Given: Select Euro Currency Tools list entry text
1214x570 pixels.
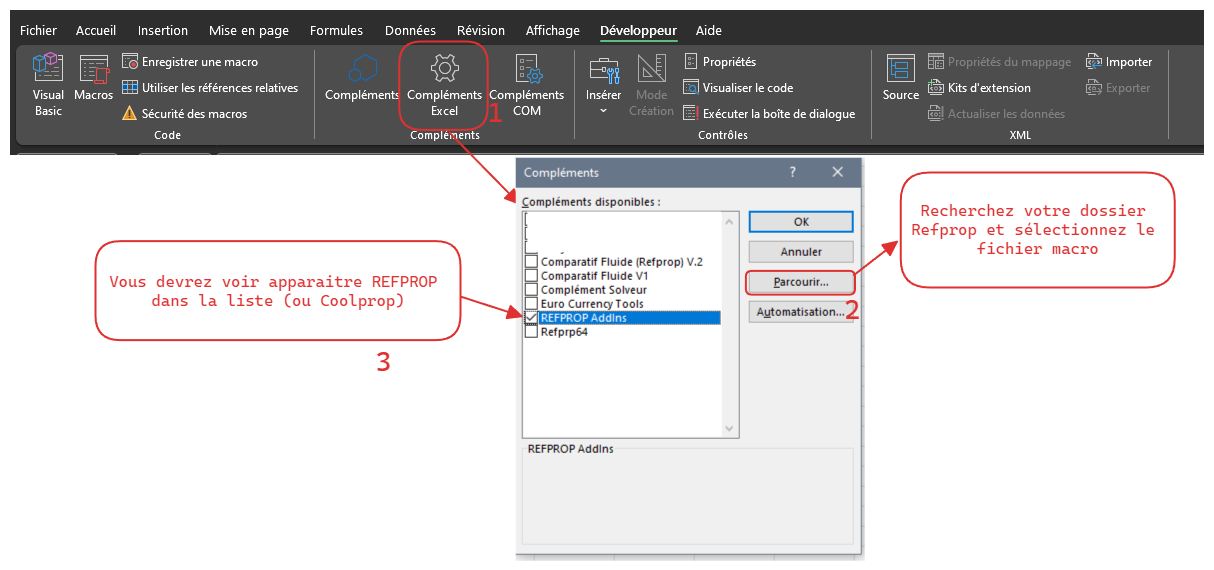Looking at the screenshot, I should click(x=592, y=304).
